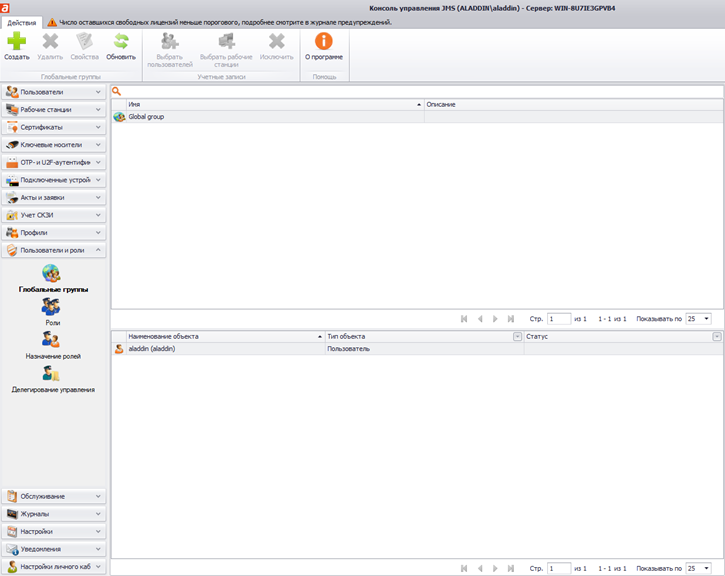Expand the Сертификаты sidebar section
The image size is (725, 576).
tap(54, 127)
